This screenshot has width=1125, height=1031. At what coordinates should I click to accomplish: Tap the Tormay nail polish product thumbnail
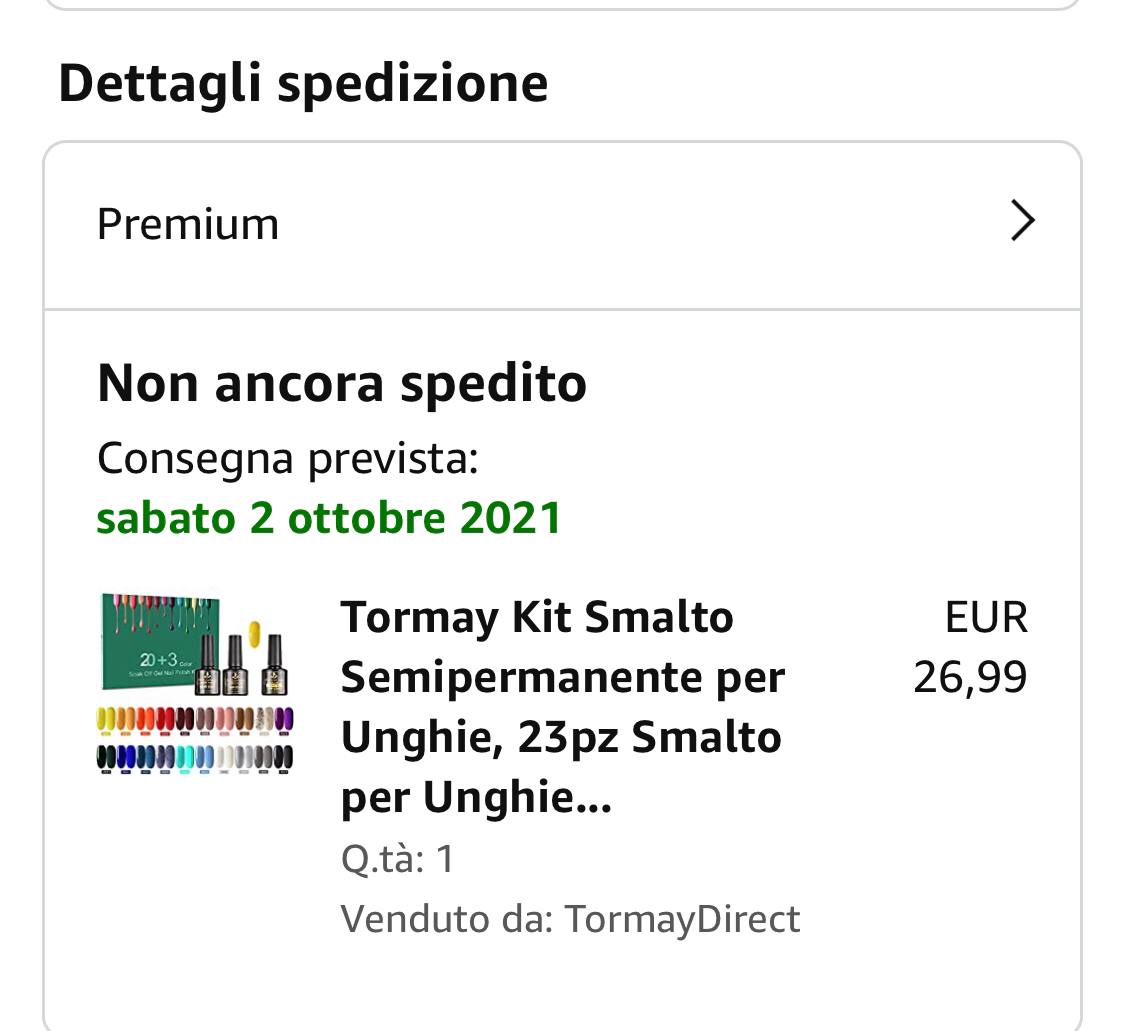point(196,684)
